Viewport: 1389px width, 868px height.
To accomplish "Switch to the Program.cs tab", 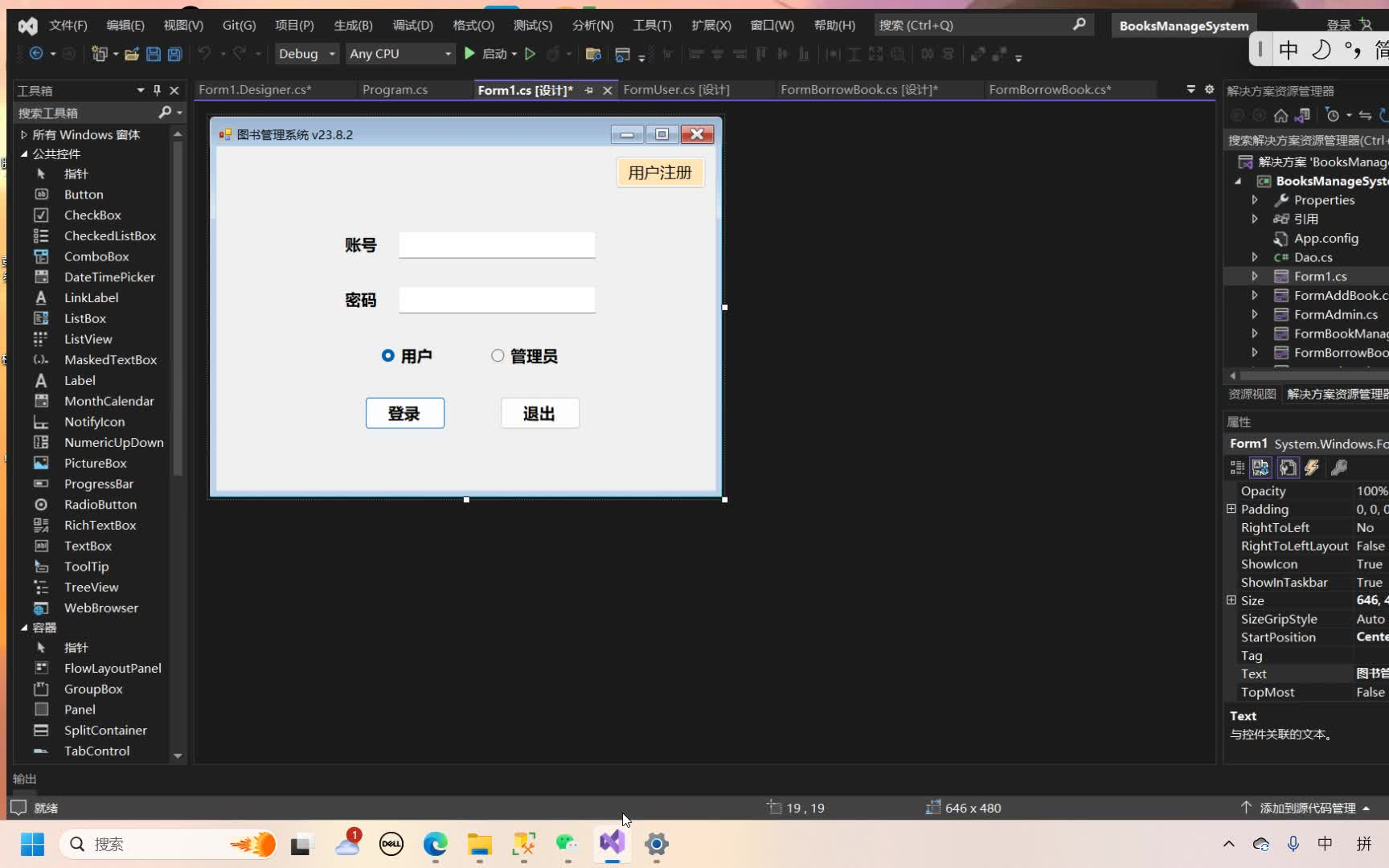I will coord(395,89).
